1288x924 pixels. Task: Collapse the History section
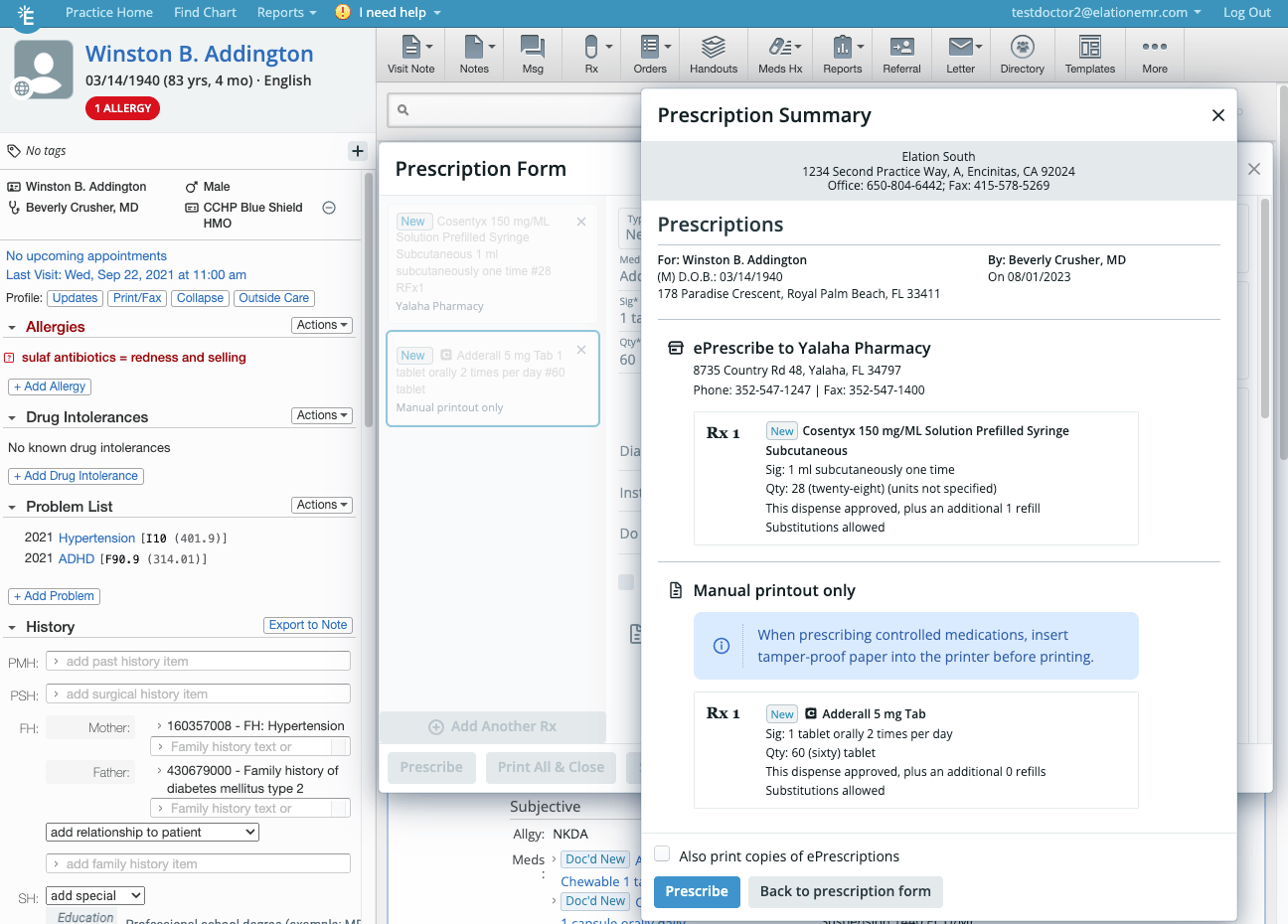(12, 628)
